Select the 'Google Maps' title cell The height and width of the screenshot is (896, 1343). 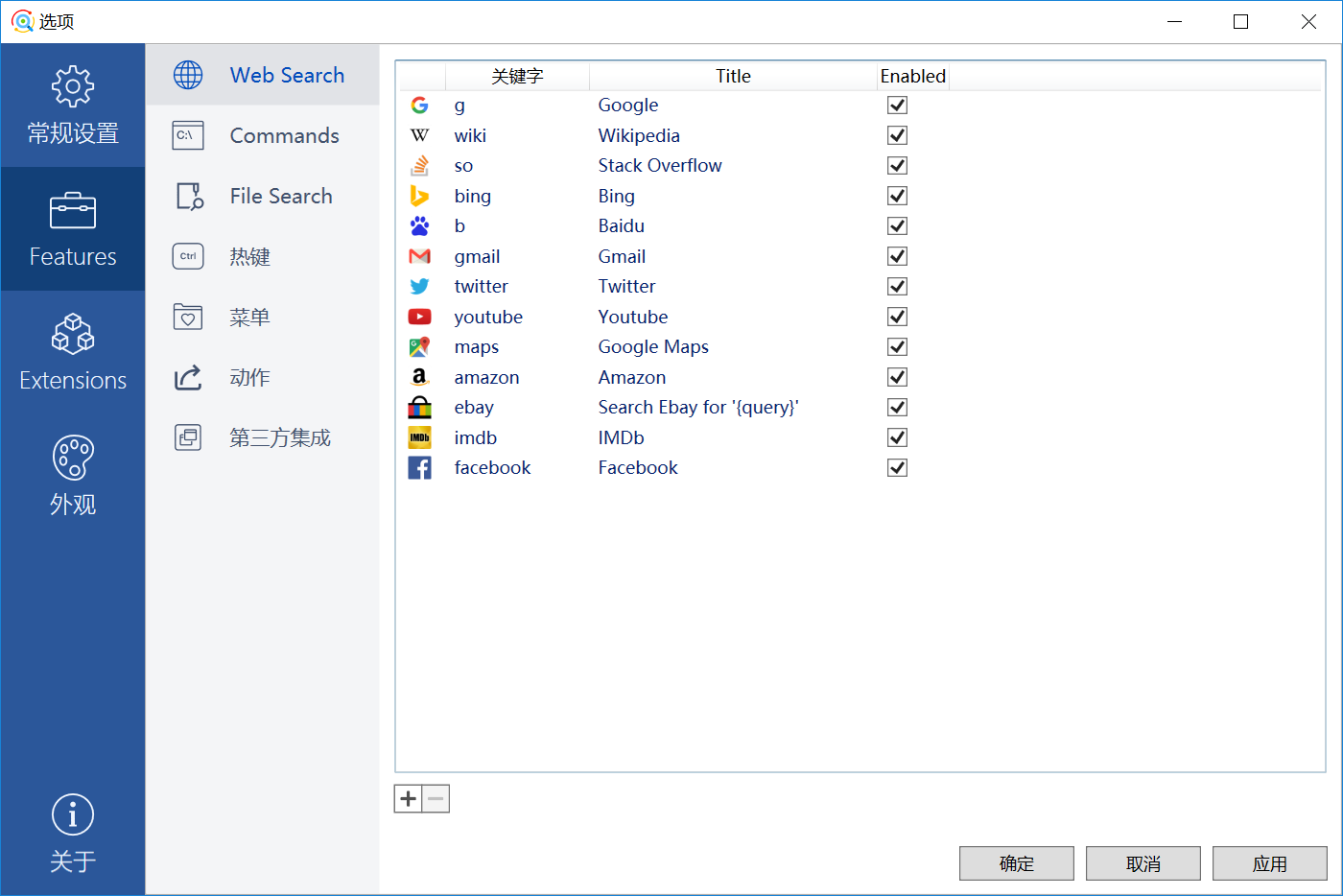[653, 346]
